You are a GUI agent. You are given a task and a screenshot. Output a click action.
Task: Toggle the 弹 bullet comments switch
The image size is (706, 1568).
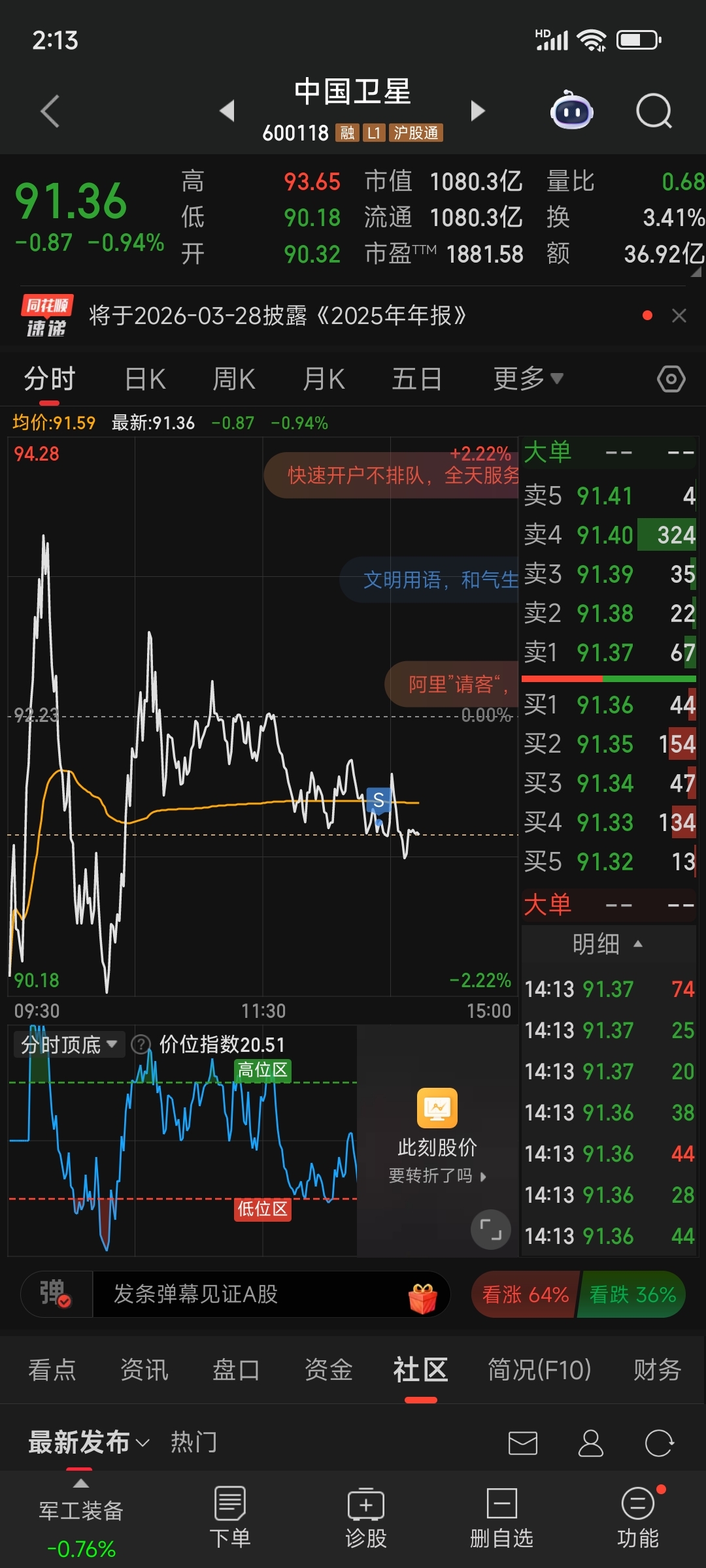click(x=56, y=1294)
